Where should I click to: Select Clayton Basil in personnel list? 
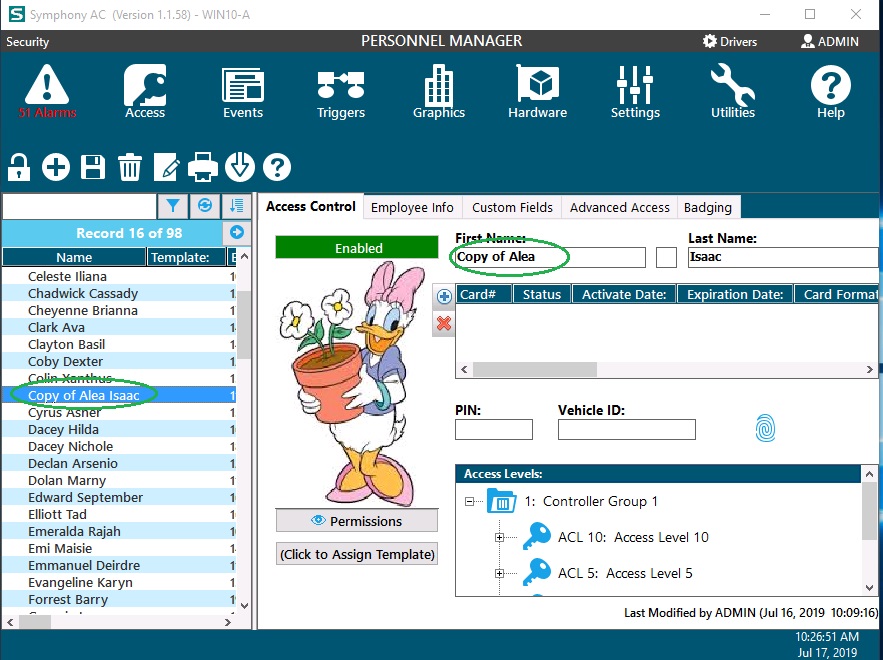coord(119,344)
